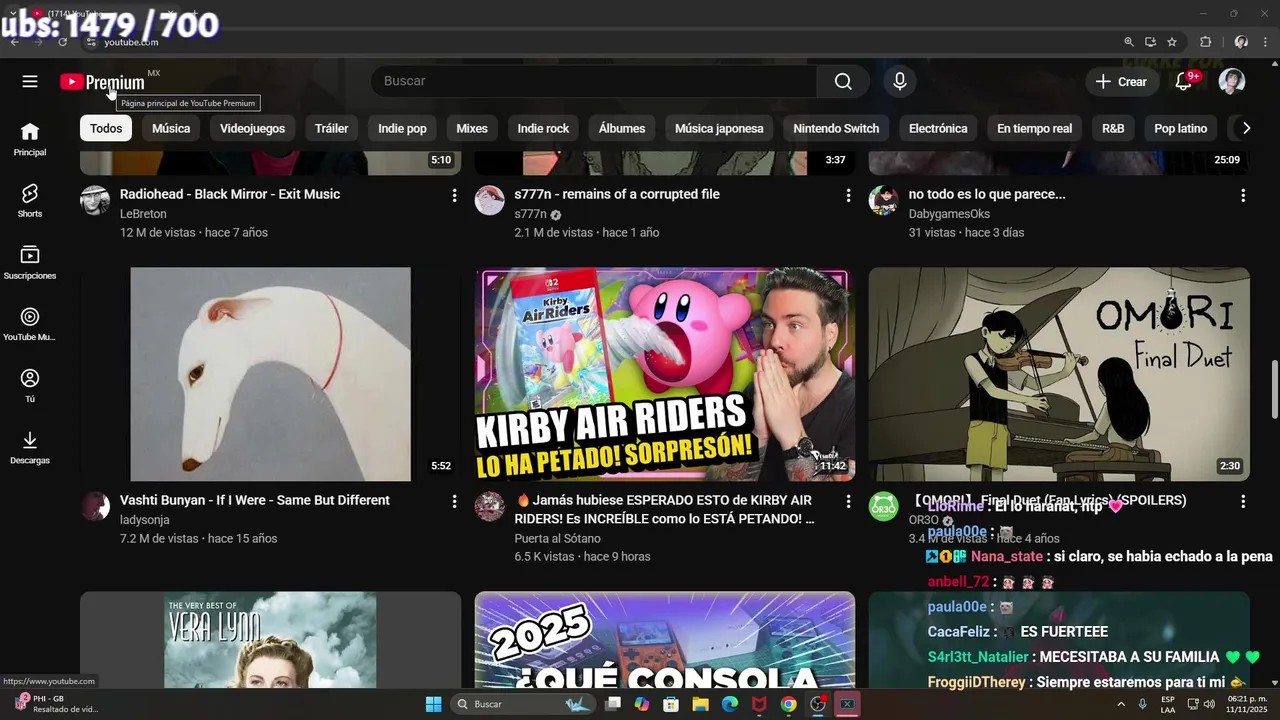
Task: Select the Nintendo Switch filter chip
Action: coord(836,128)
